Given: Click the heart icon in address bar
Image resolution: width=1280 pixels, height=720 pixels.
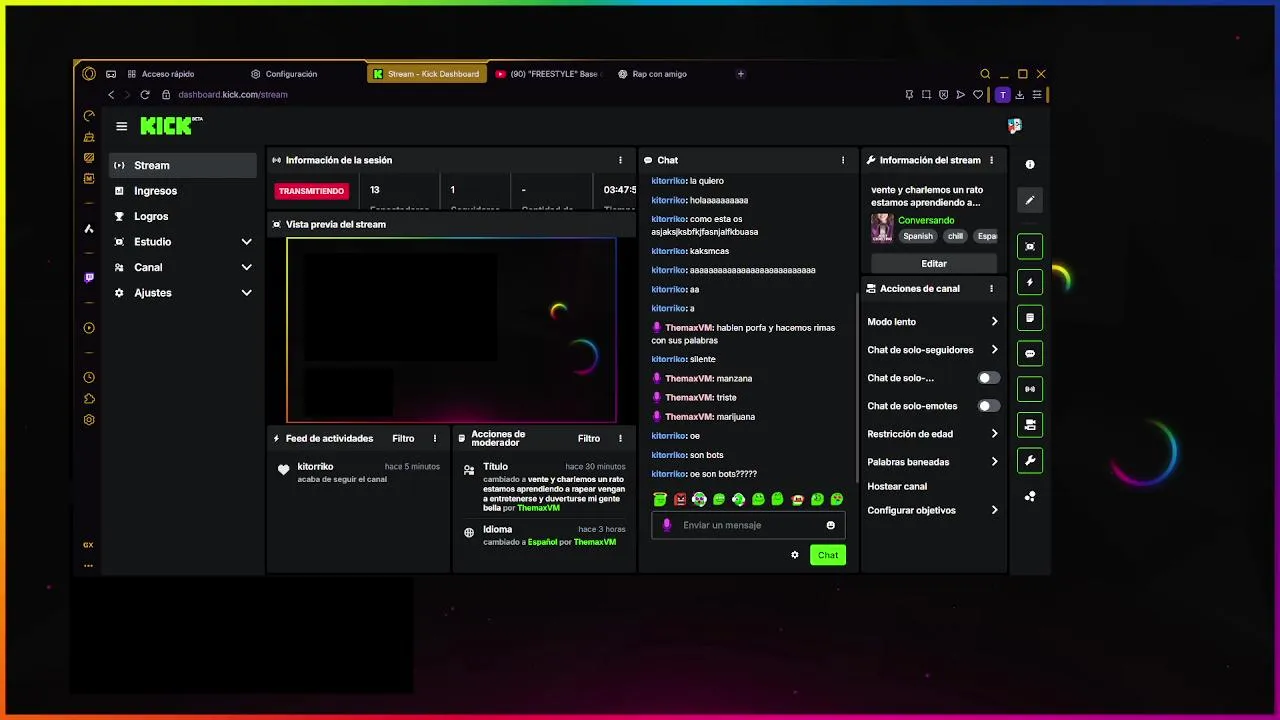Looking at the screenshot, I should (978, 95).
